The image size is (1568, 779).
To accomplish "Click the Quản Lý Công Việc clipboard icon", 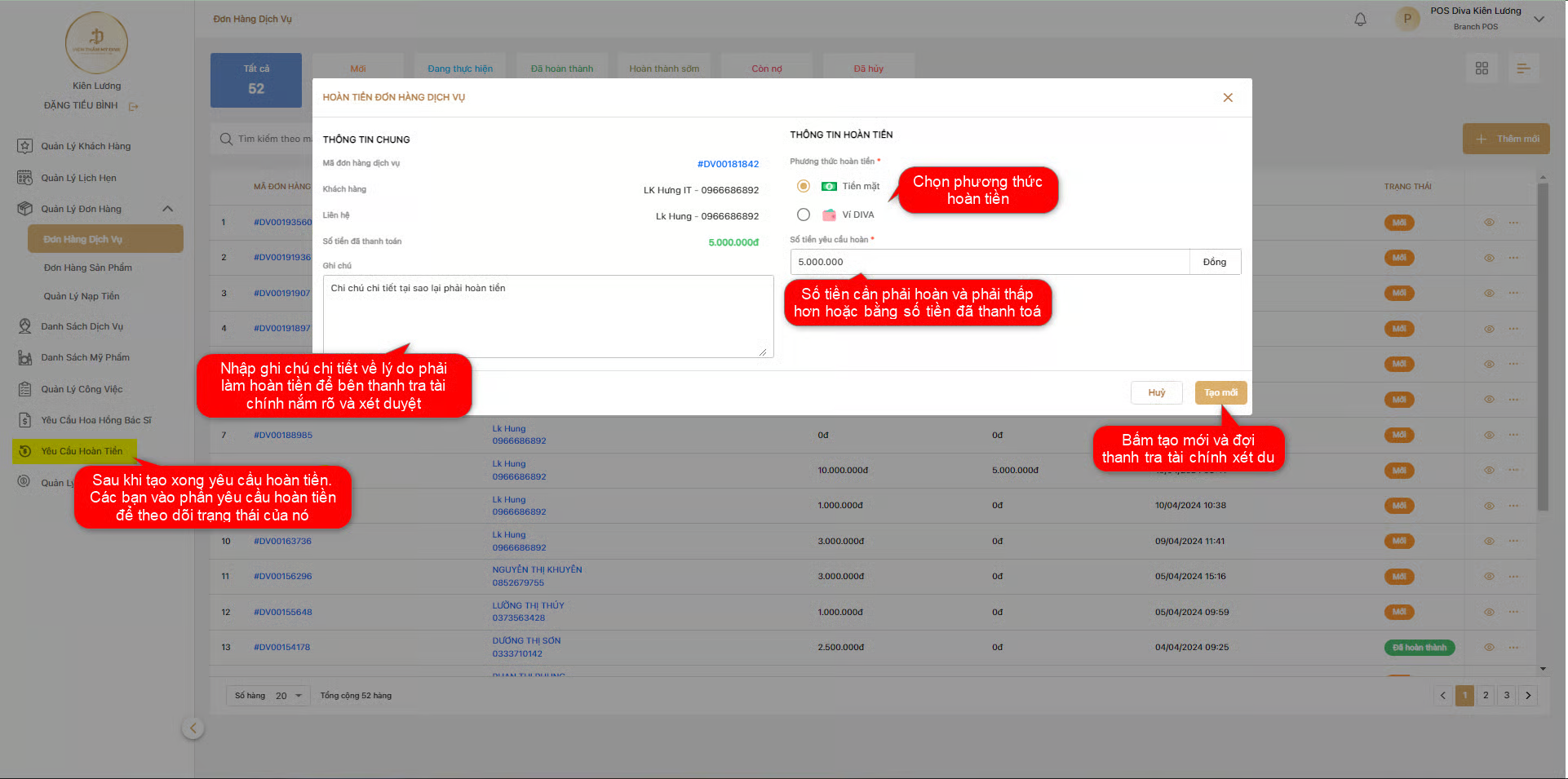I will [25, 389].
